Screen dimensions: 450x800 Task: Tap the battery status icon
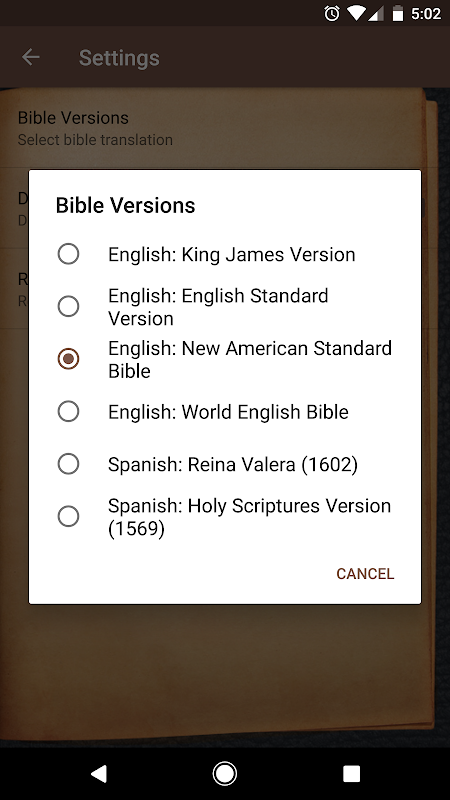pyautogui.click(x=398, y=14)
